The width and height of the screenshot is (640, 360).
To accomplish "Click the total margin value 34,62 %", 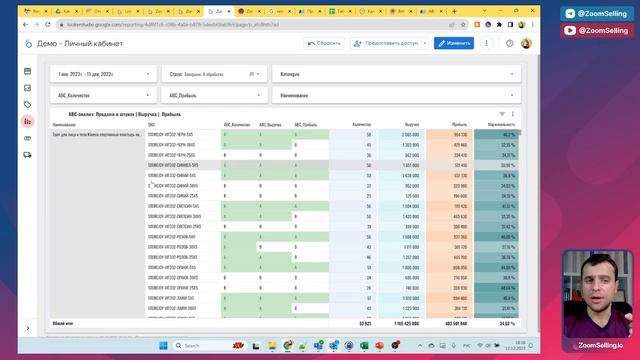I will click(x=507, y=323).
